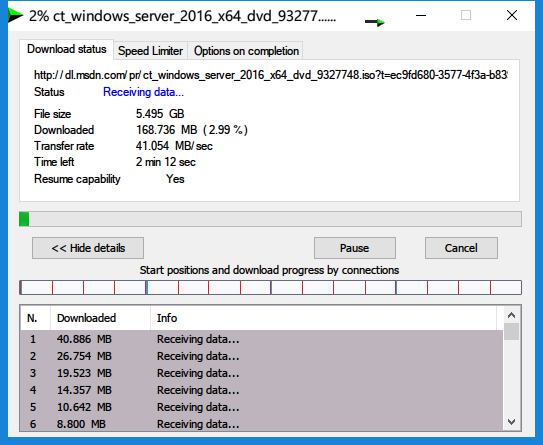The image size is (543, 445).
Task: Click the green IDM arrow icon in title bar
Action: pos(16,16)
